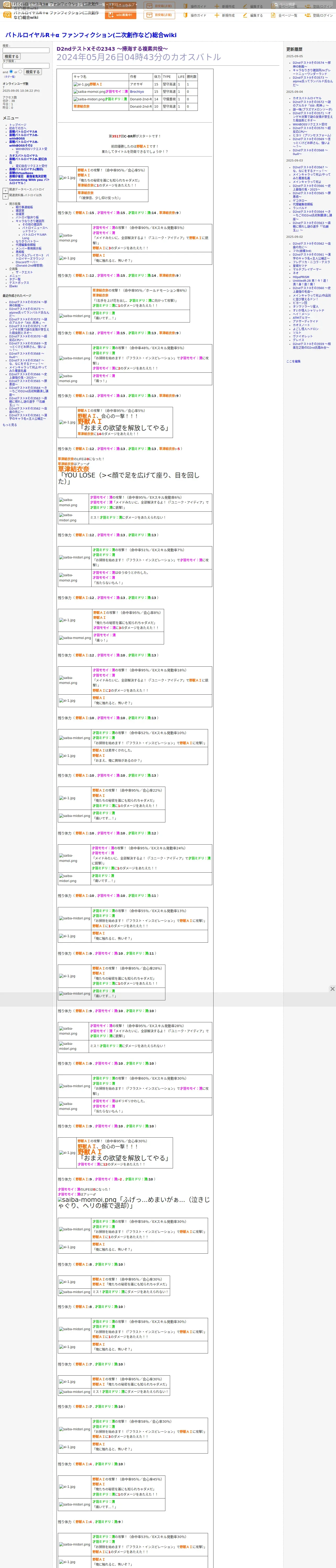Open the wiki title バトルロイヤルR+α heading link

pos(91,35)
